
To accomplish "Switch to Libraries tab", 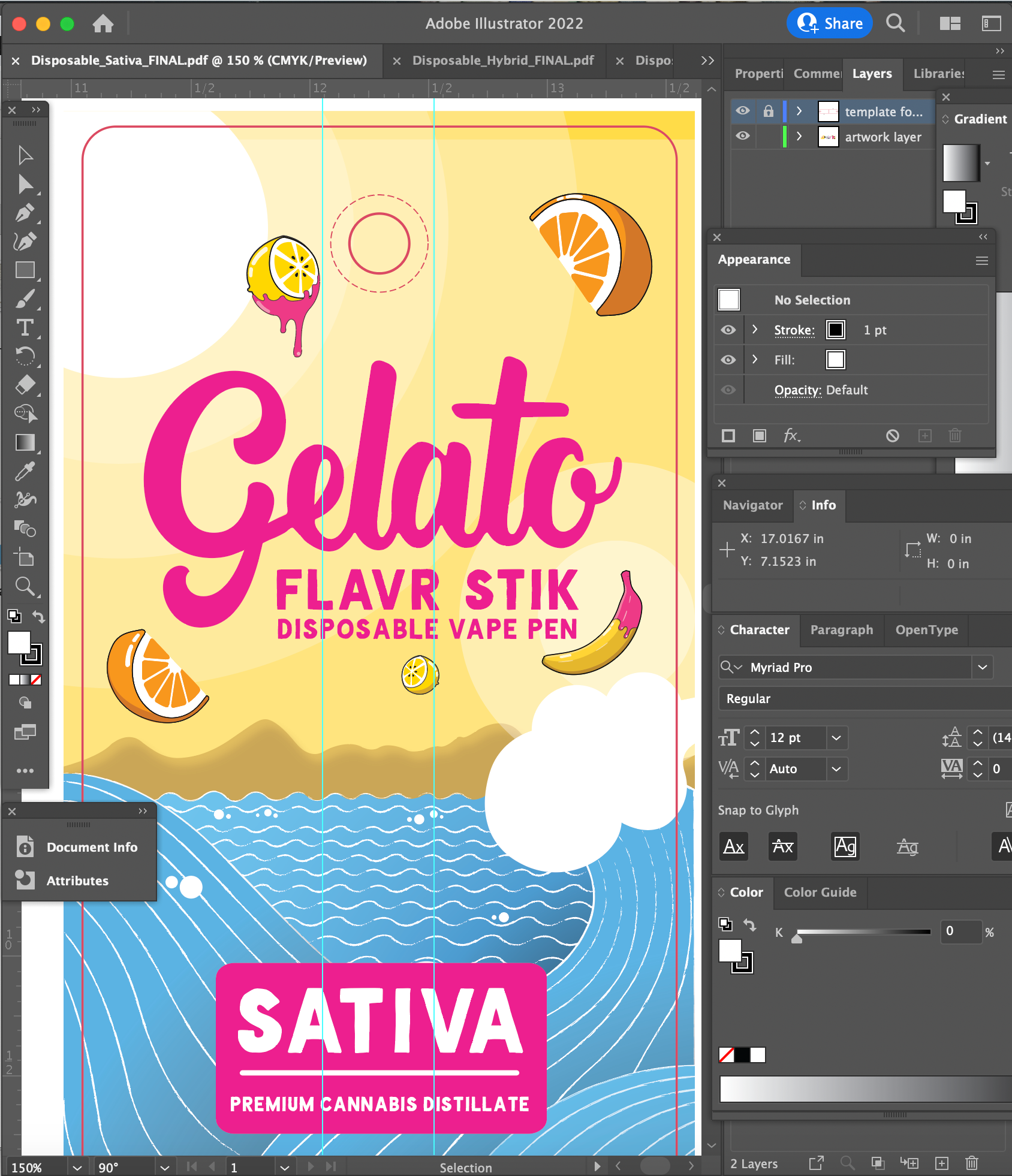I will [939, 74].
